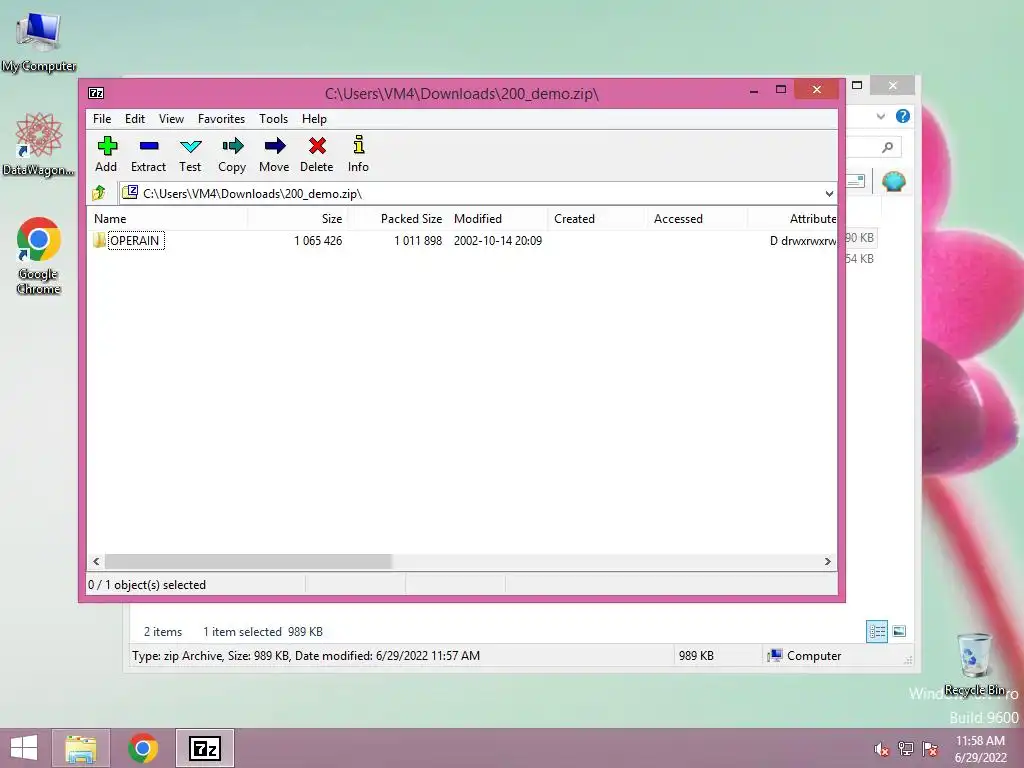Open the Tools menu

pyautogui.click(x=273, y=119)
